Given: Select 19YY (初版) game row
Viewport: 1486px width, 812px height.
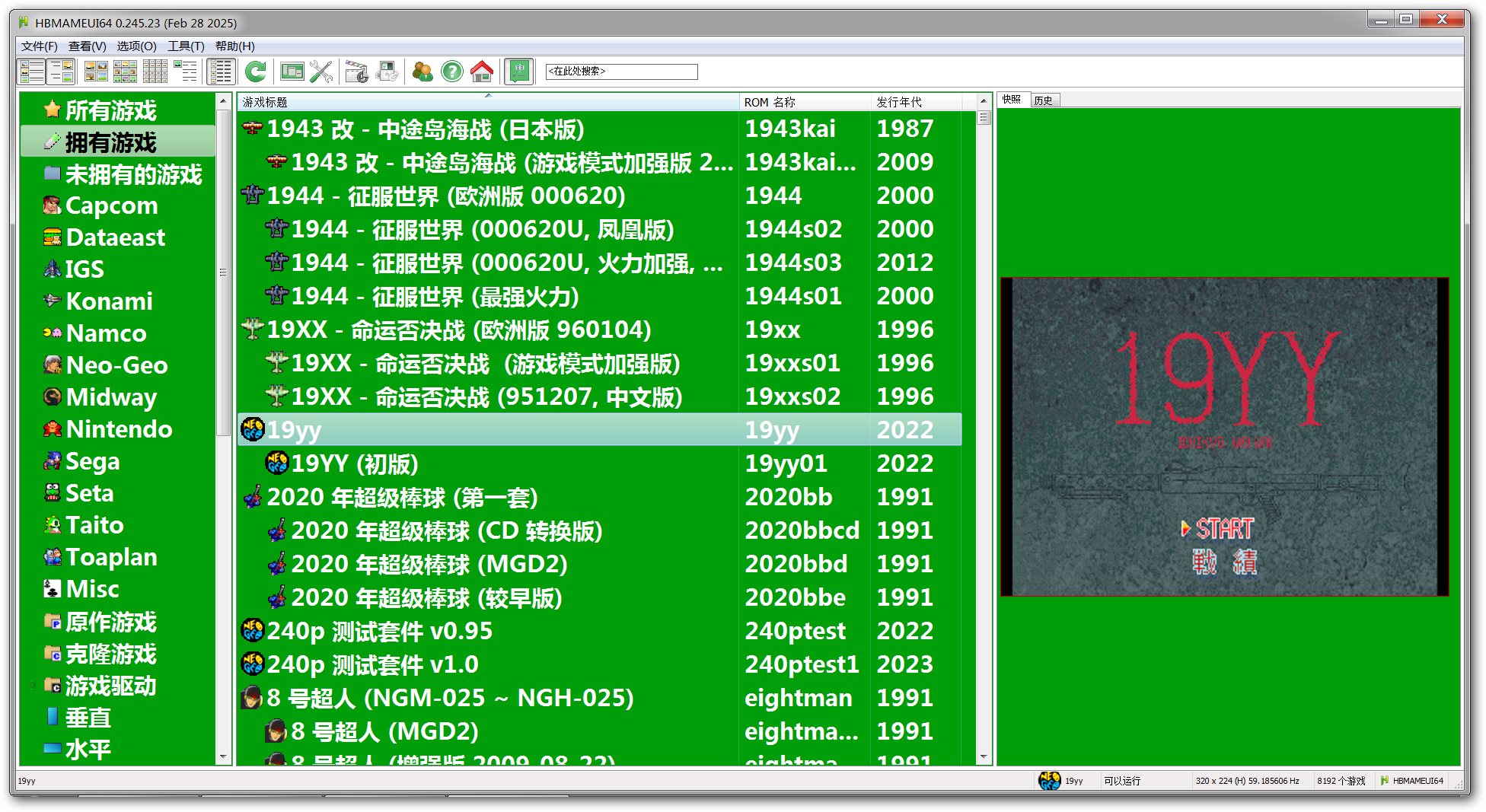Looking at the screenshot, I should coord(600,463).
